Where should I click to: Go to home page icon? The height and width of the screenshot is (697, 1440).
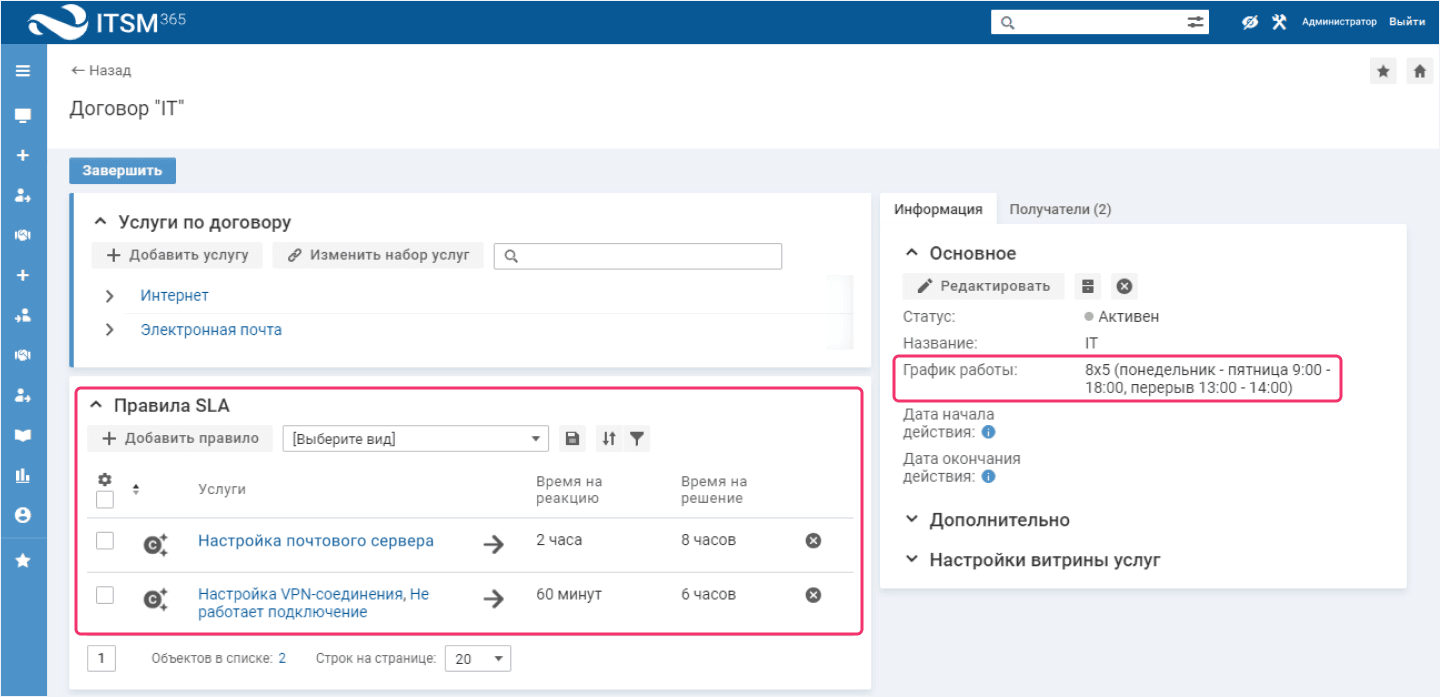coord(1419,71)
